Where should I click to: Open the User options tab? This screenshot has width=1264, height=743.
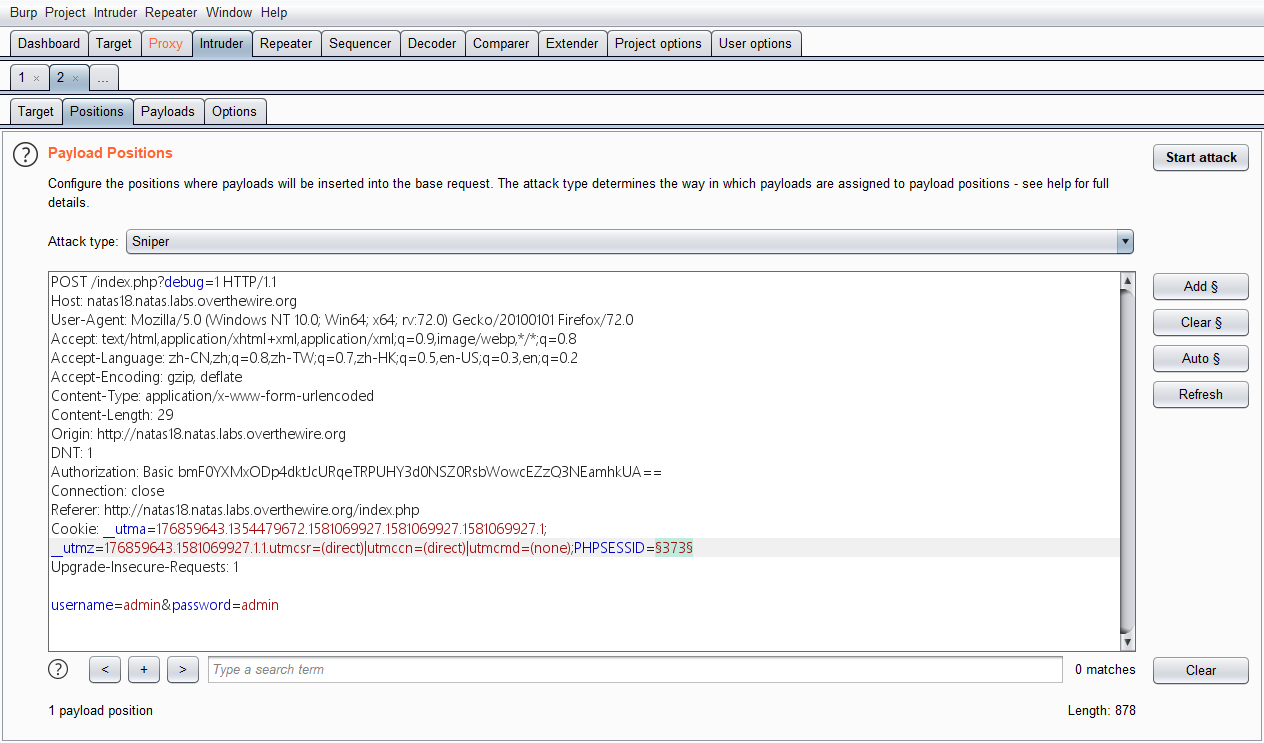pos(755,44)
